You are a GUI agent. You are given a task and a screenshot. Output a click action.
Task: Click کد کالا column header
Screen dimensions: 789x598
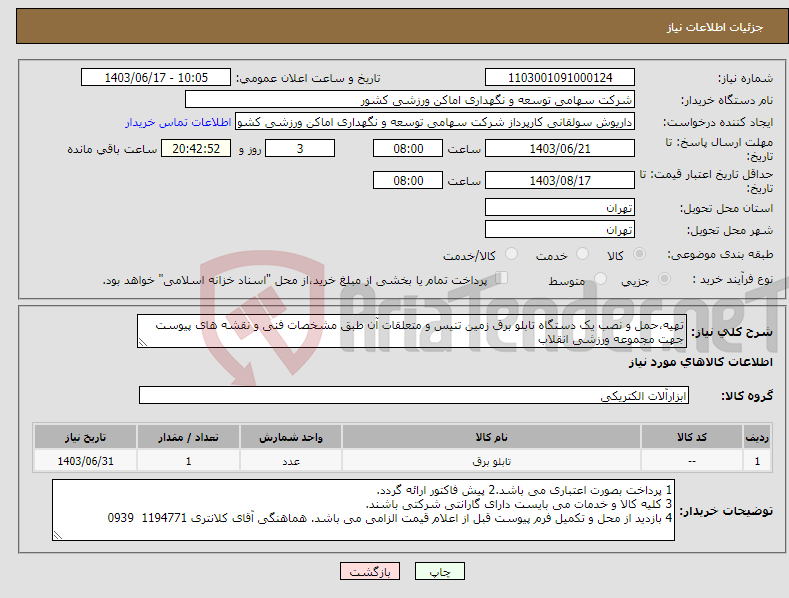(692, 437)
